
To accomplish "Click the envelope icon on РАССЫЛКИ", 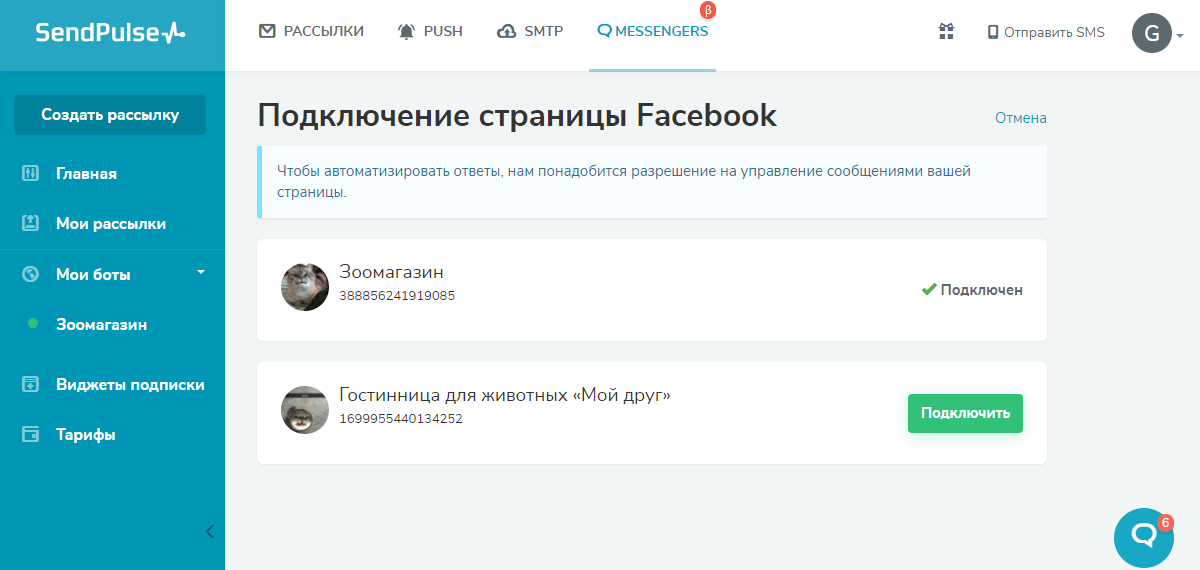I will (x=267, y=31).
